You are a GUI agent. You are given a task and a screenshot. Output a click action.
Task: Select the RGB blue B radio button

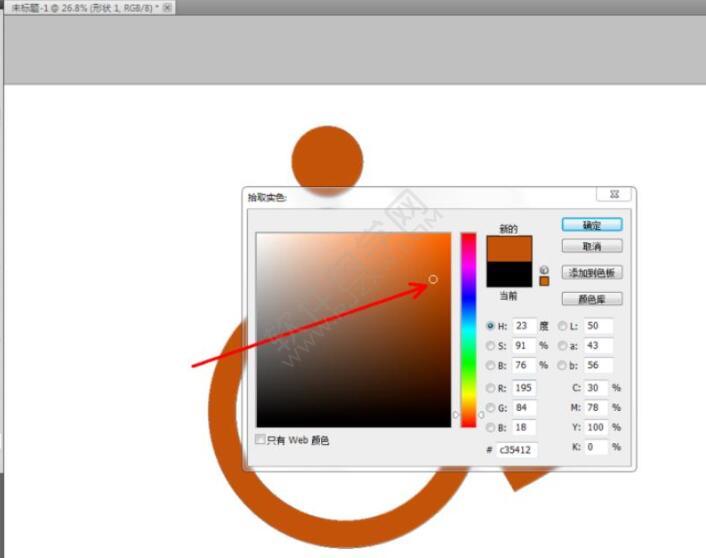point(490,427)
